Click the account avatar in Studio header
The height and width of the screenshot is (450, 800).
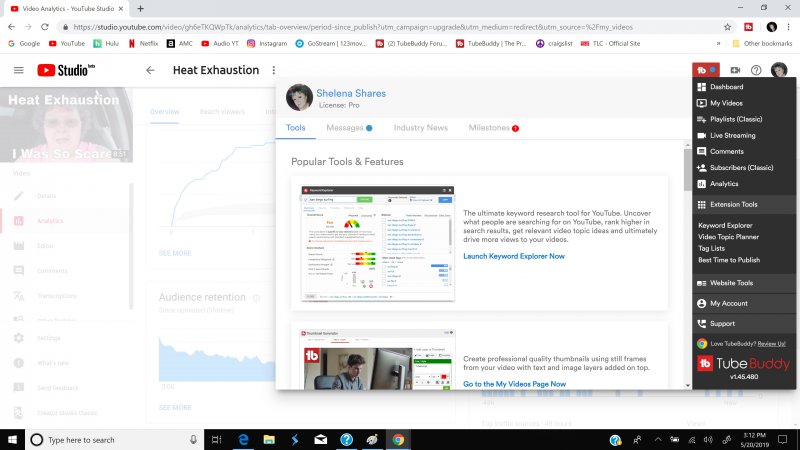[779, 70]
